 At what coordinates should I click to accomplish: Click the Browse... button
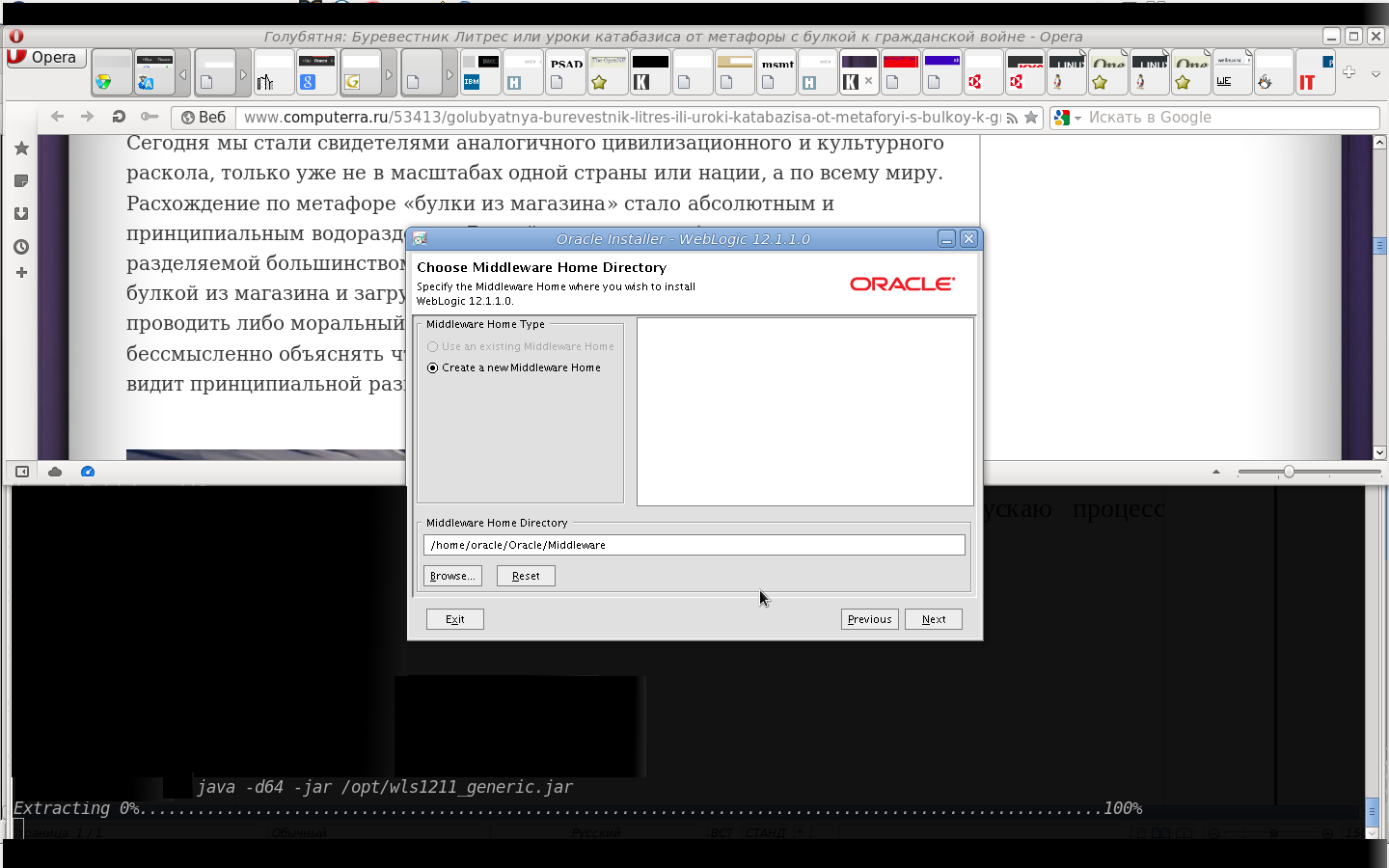click(452, 576)
